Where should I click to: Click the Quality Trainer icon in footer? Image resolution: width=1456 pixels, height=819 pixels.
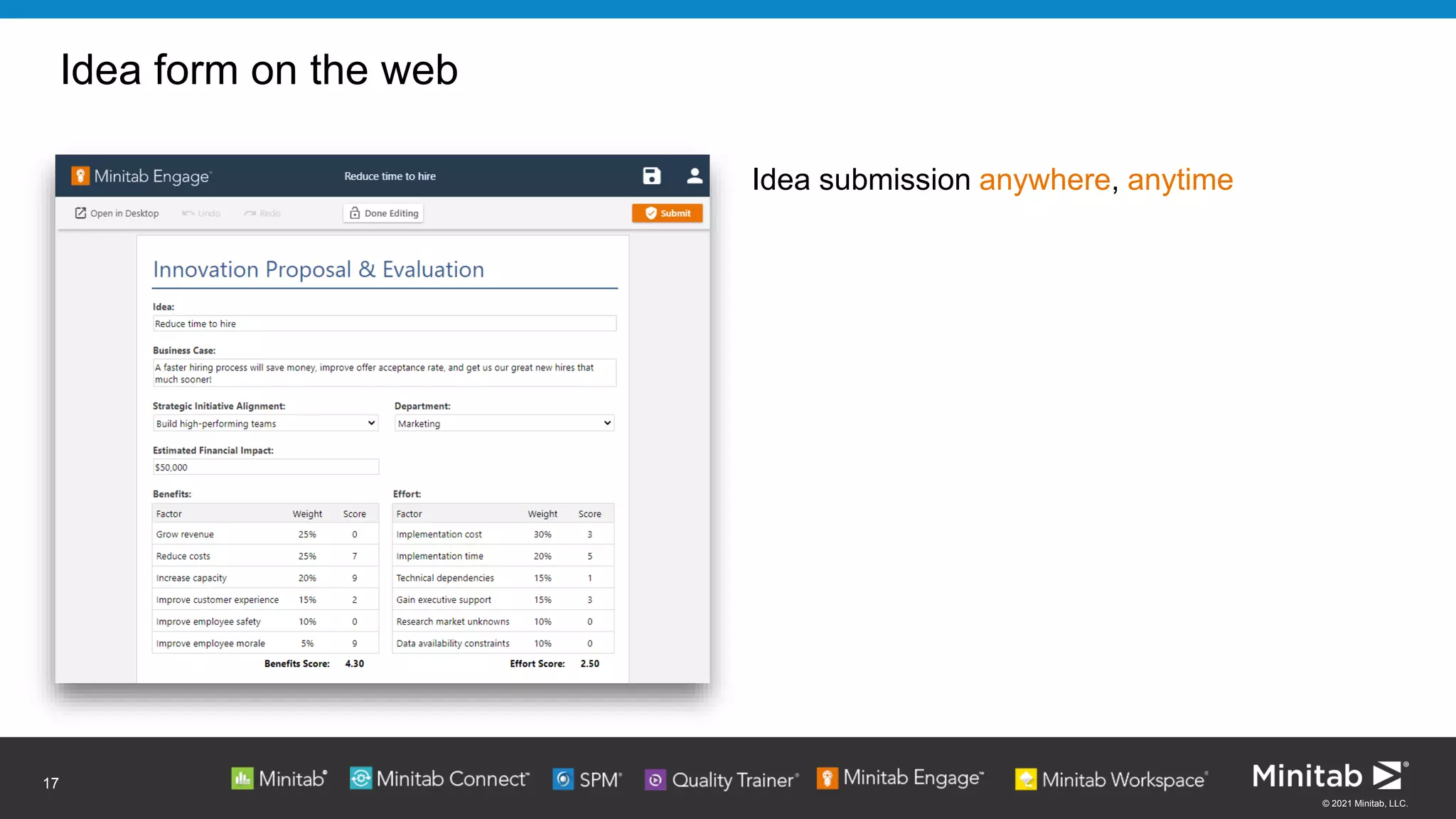pos(655,780)
